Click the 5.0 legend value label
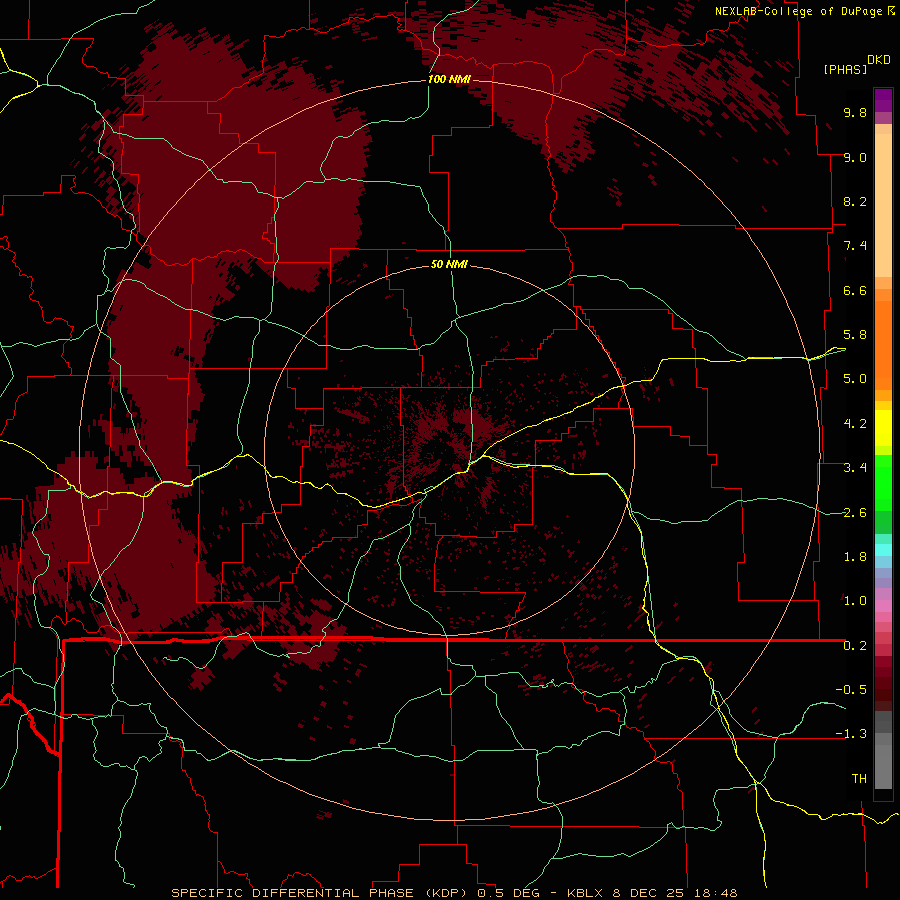This screenshot has height=900, width=900. 855,379
